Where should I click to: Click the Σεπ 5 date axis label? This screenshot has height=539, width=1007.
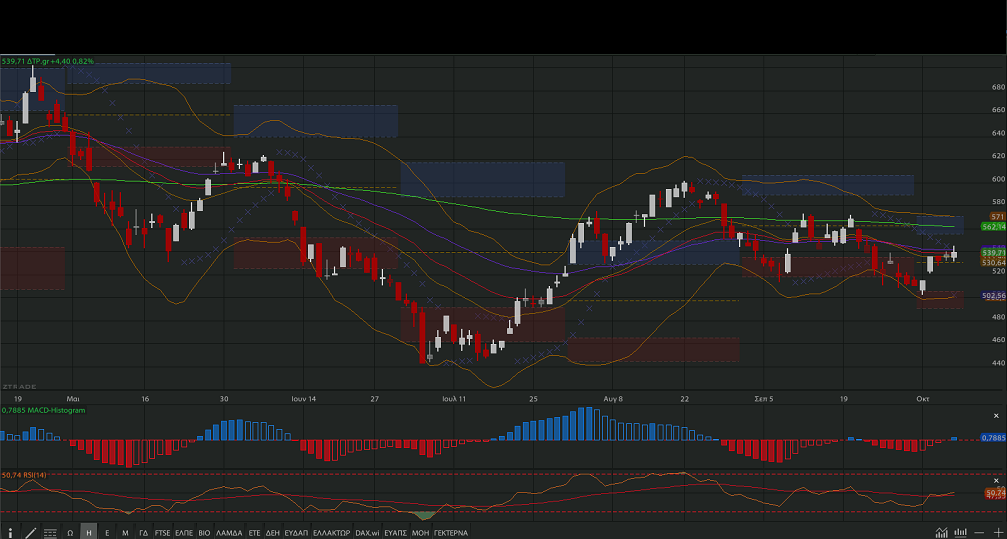click(764, 398)
